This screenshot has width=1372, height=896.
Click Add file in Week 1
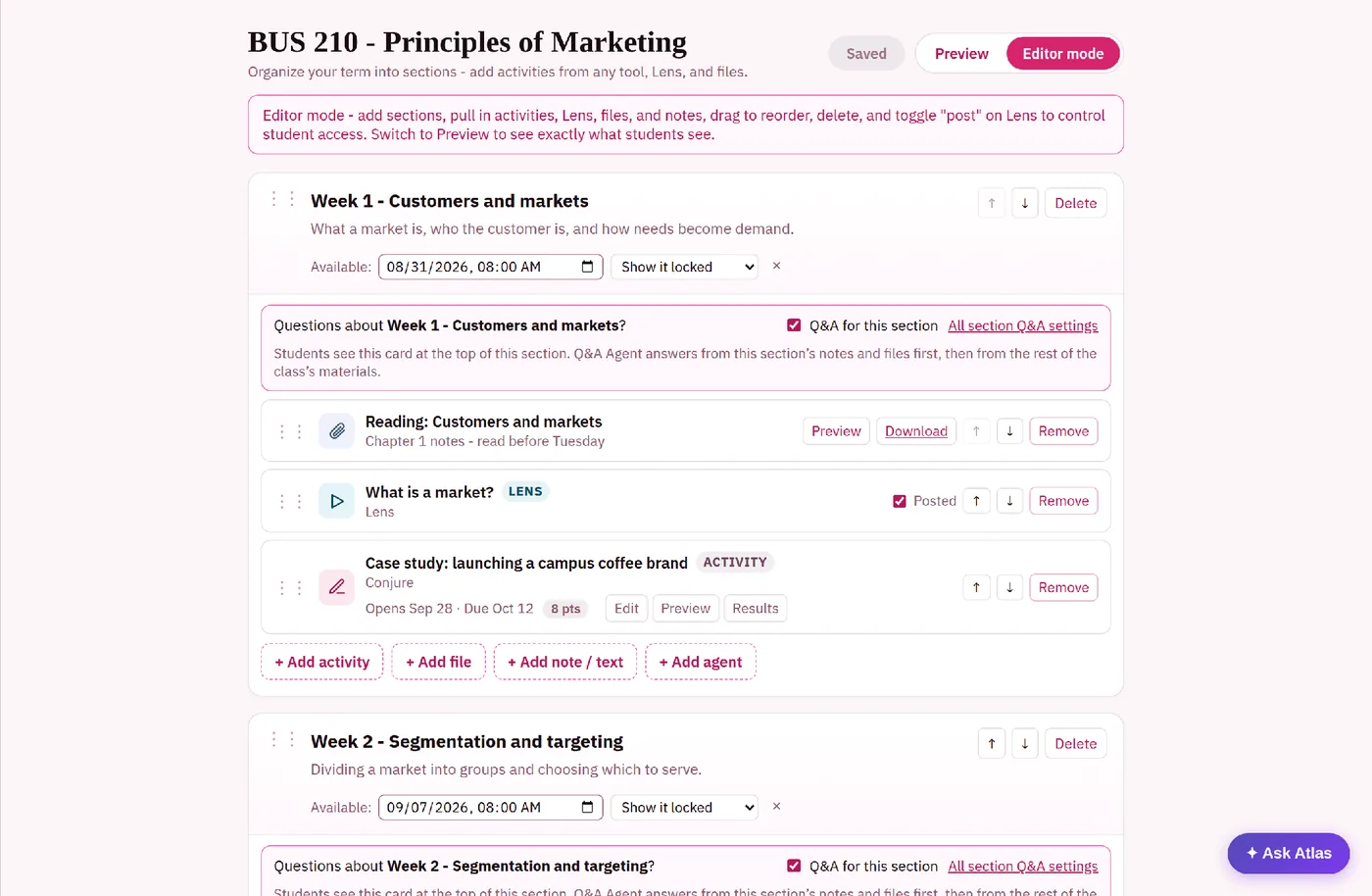[x=438, y=662]
